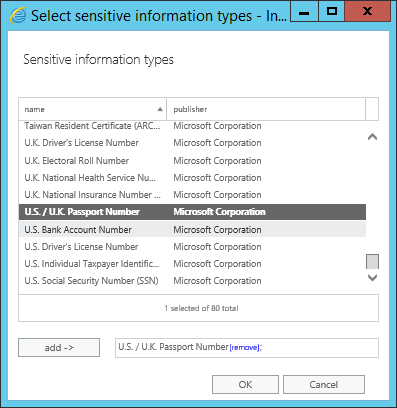Sort list by the name column header

coord(93,109)
